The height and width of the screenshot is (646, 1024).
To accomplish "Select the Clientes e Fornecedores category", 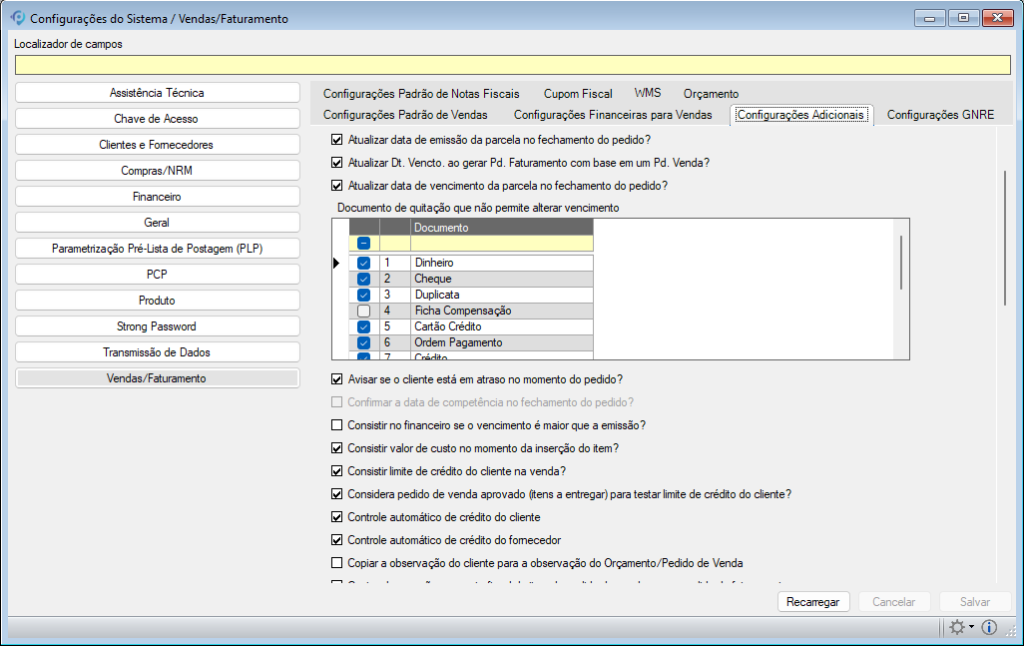I will [157, 145].
